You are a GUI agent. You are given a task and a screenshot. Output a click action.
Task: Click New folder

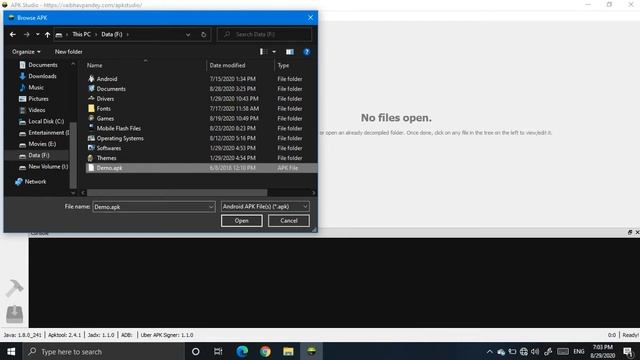coord(69,52)
